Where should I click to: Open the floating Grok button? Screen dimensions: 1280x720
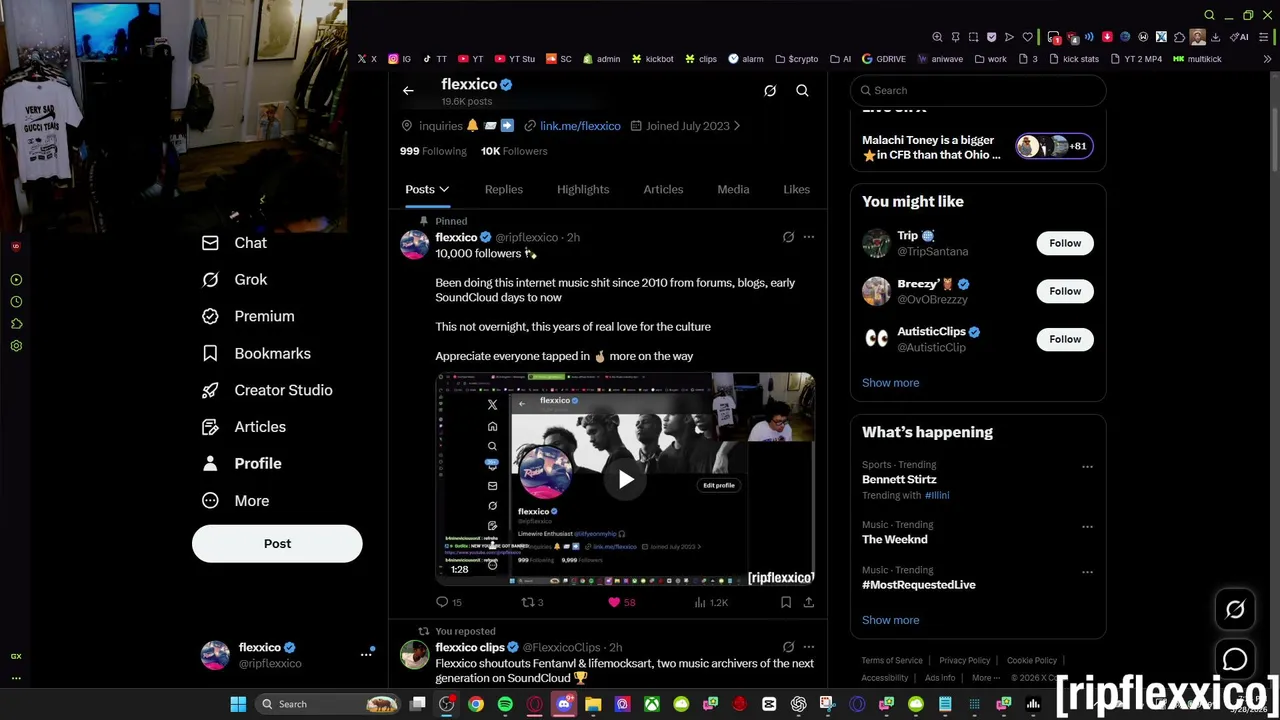[x=1235, y=610]
